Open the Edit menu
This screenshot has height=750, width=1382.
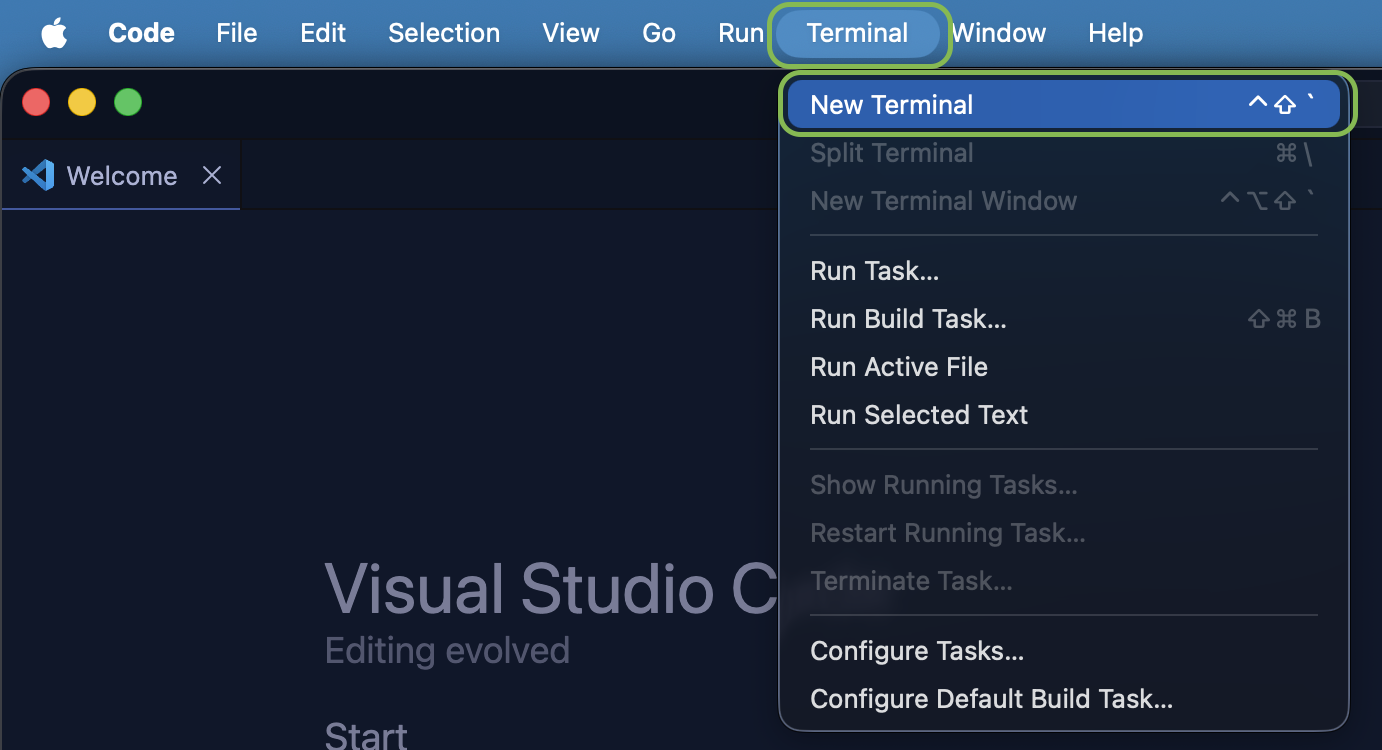[323, 33]
